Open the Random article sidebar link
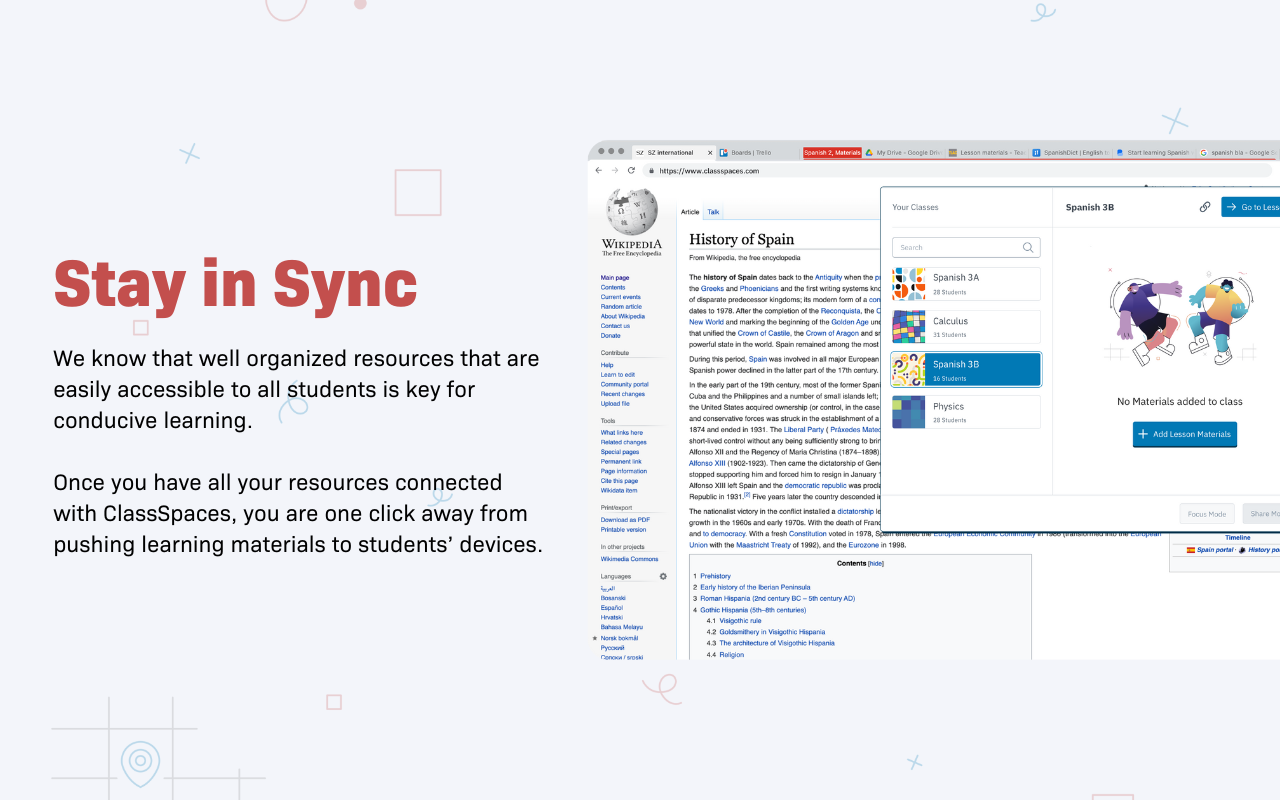 (x=621, y=307)
